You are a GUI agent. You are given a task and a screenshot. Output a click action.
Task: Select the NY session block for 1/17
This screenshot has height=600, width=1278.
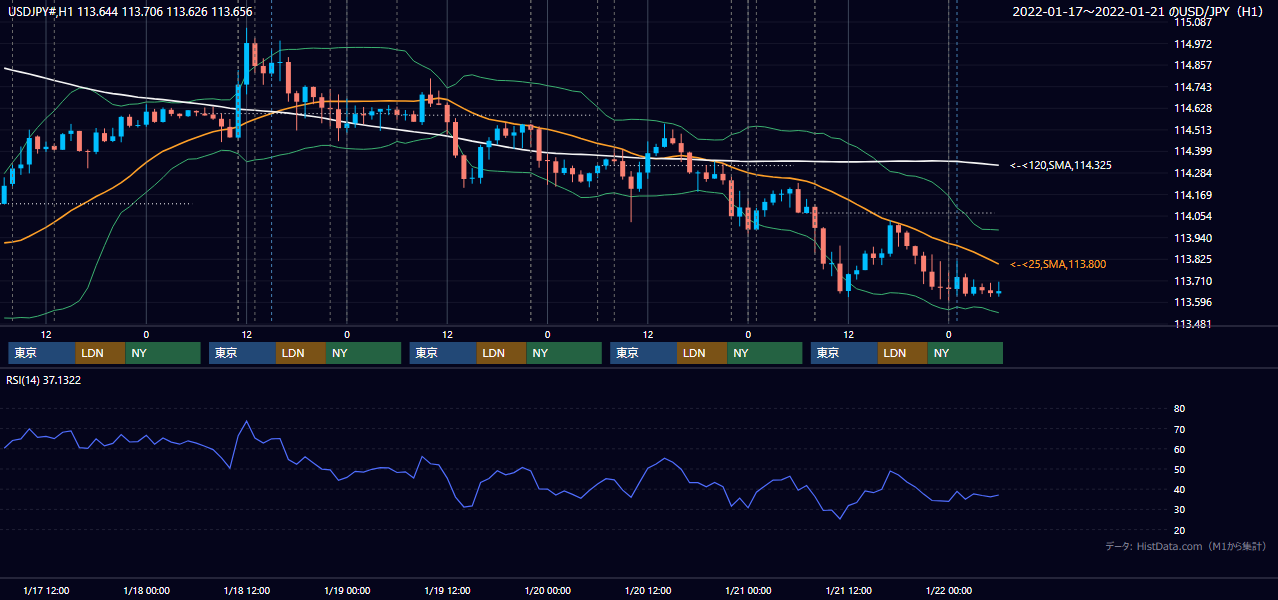tap(163, 353)
